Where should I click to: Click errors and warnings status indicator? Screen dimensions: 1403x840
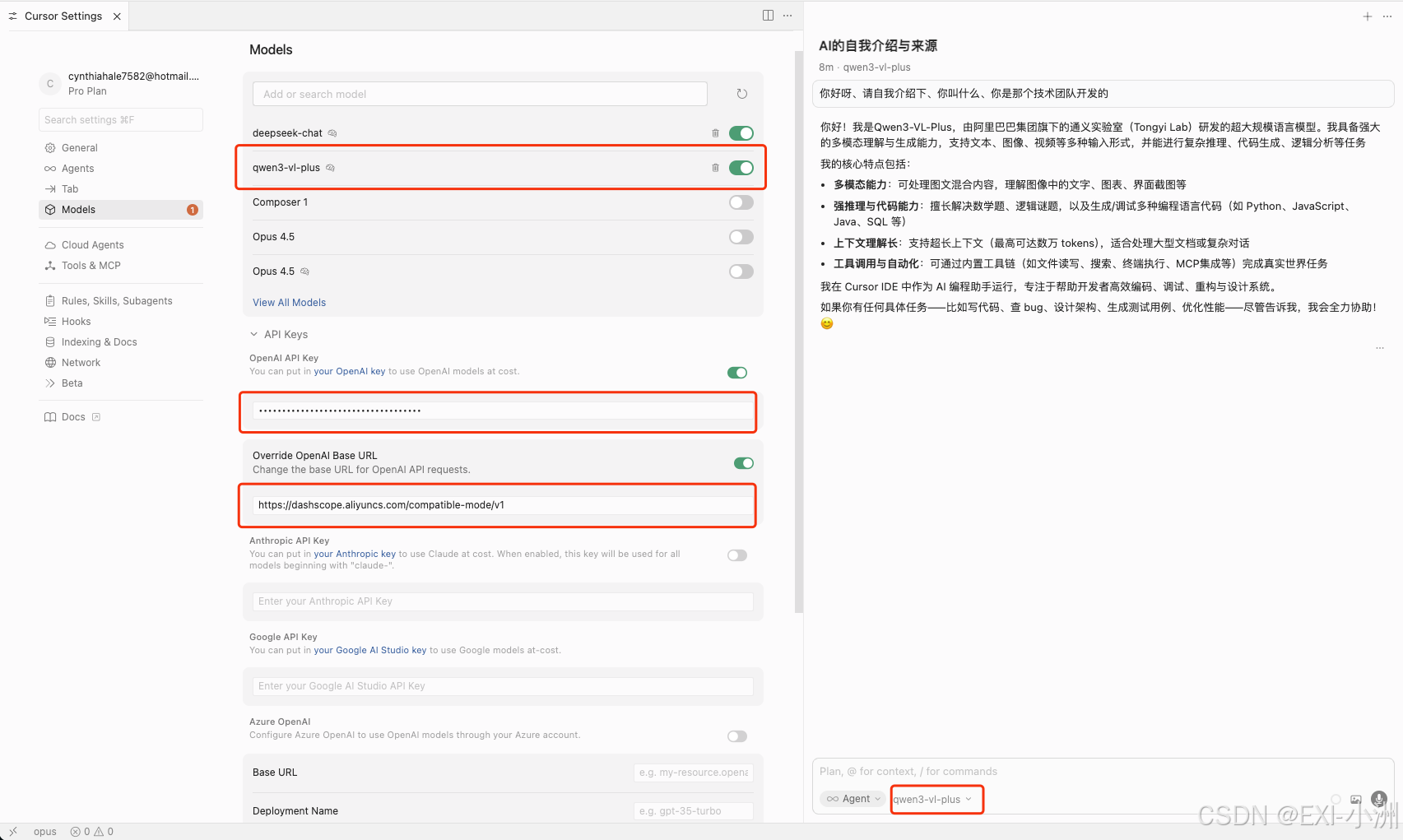click(x=92, y=832)
